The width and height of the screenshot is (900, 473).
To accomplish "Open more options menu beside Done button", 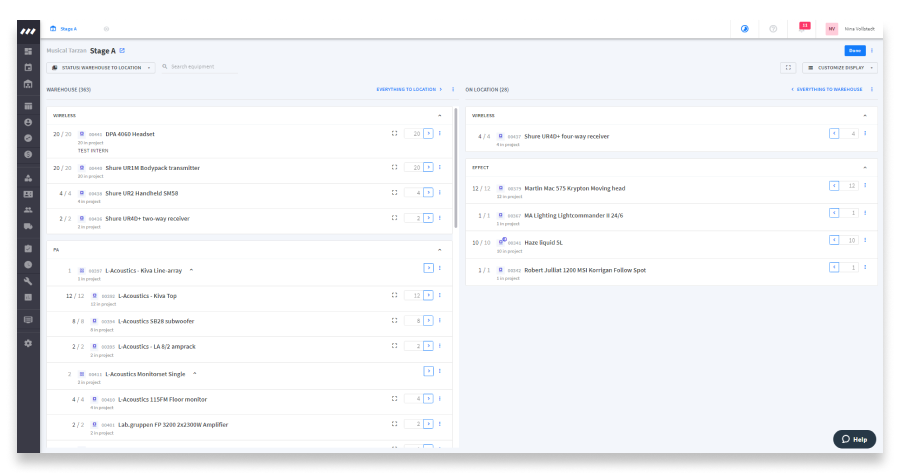I will pos(871,50).
